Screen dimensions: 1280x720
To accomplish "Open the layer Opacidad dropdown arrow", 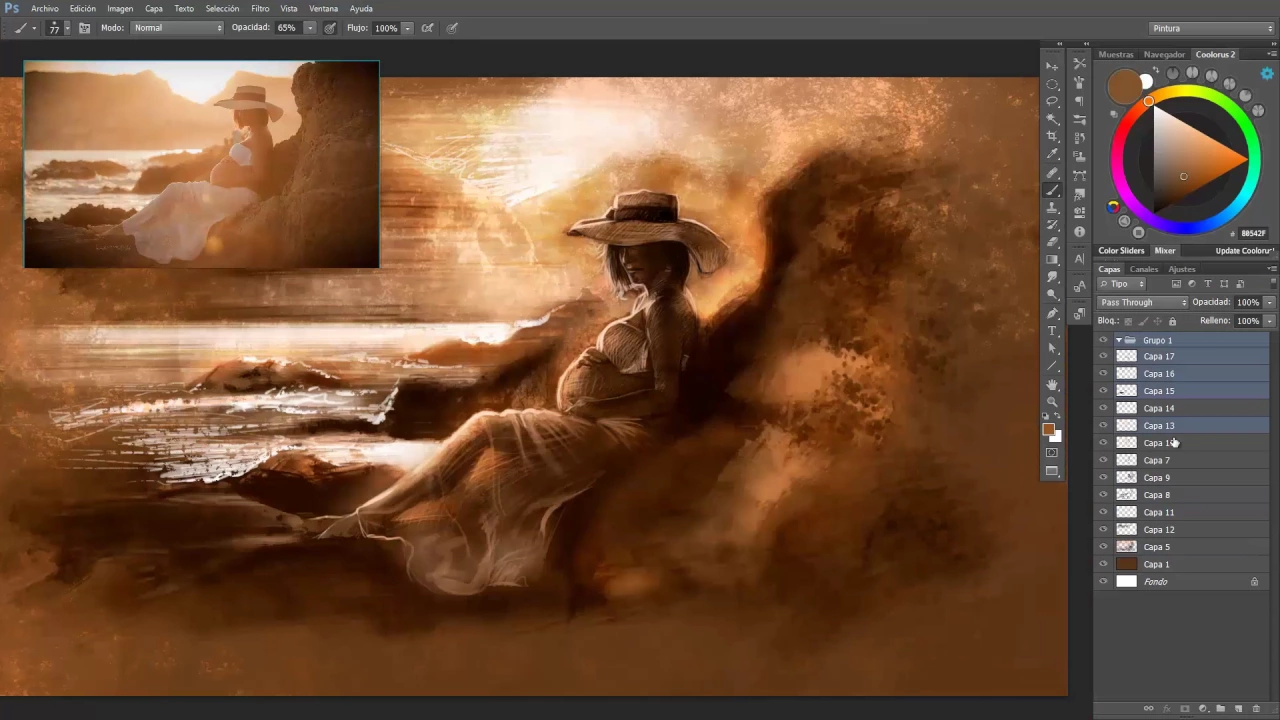I will [x=1270, y=302].
